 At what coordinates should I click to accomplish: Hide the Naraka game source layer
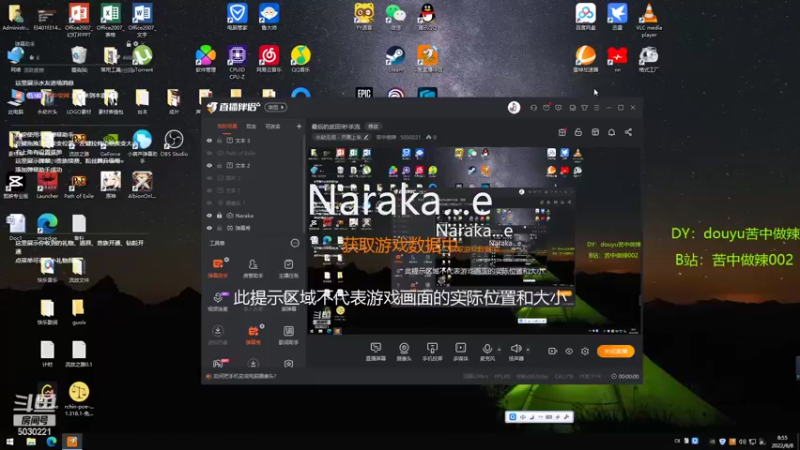click(209, 215)
